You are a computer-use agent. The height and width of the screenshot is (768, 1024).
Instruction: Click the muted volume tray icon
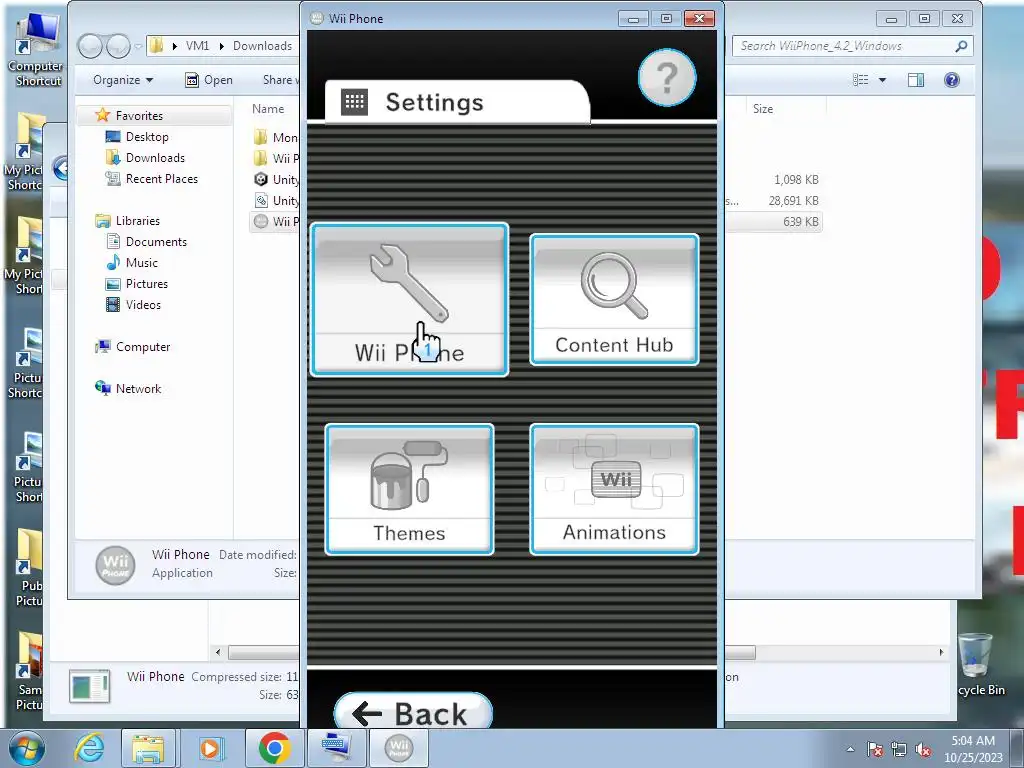tap(923, 749)
